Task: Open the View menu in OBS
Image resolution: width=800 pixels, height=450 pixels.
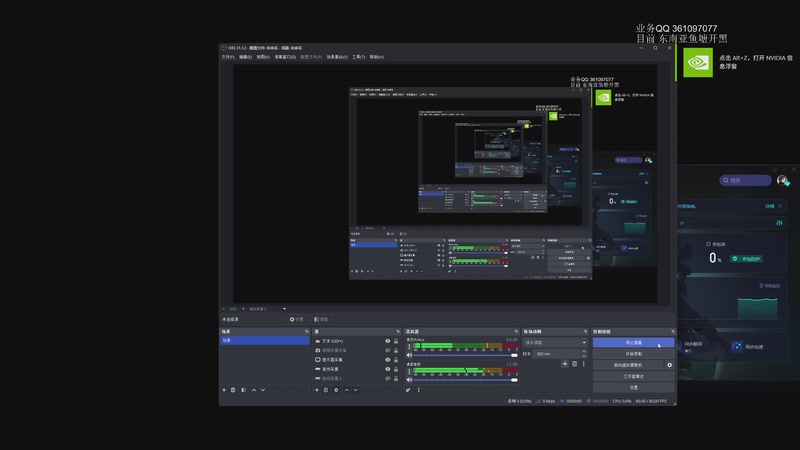Action: point(263,57)
